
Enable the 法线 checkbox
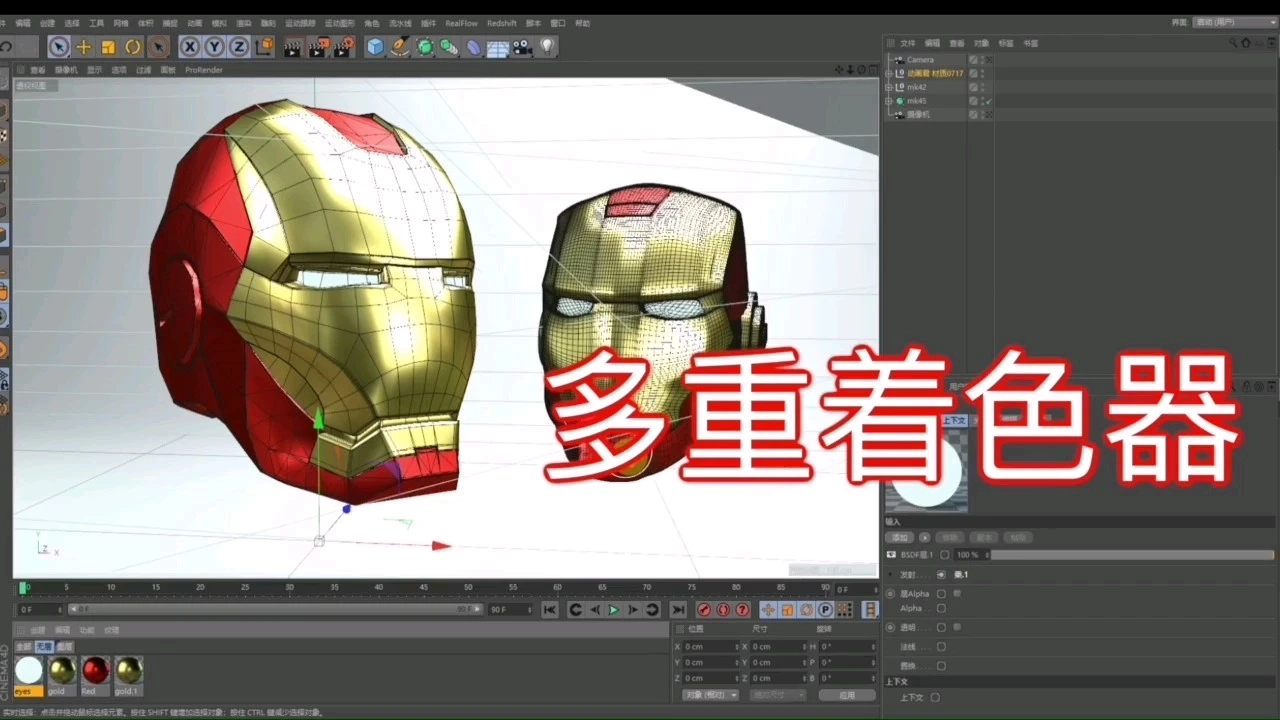[x=941, y=647]
